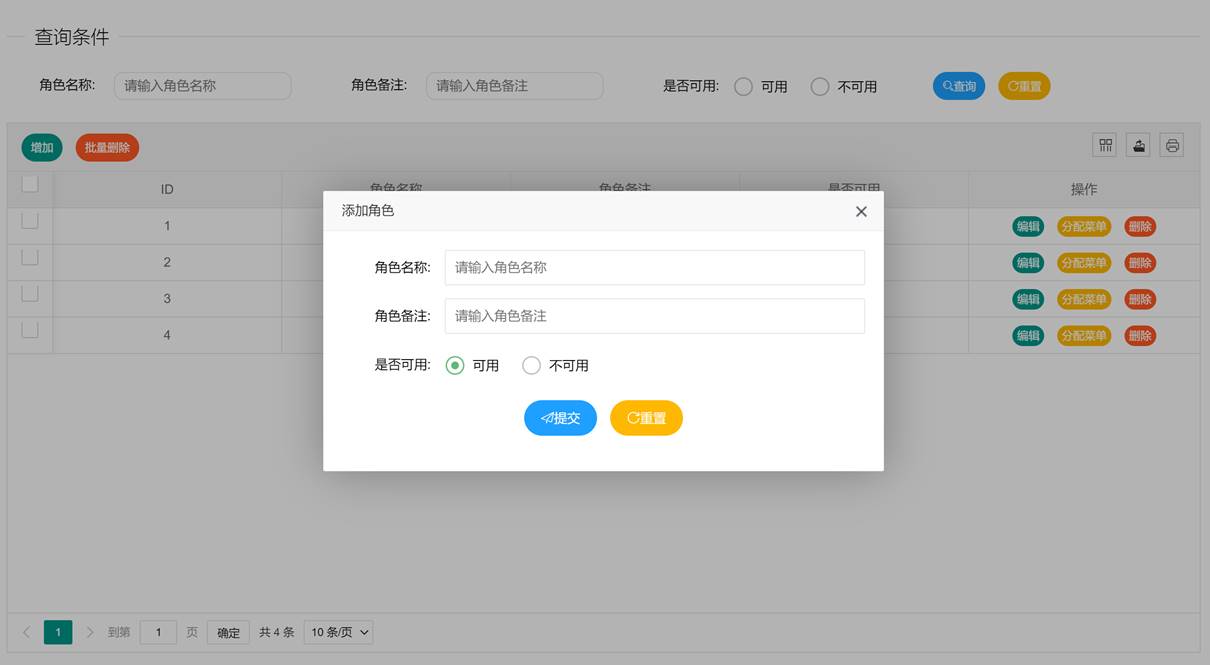Click the 共 4 条 total count text
The height and width of the screenshot is (665, 1210).
277,632
